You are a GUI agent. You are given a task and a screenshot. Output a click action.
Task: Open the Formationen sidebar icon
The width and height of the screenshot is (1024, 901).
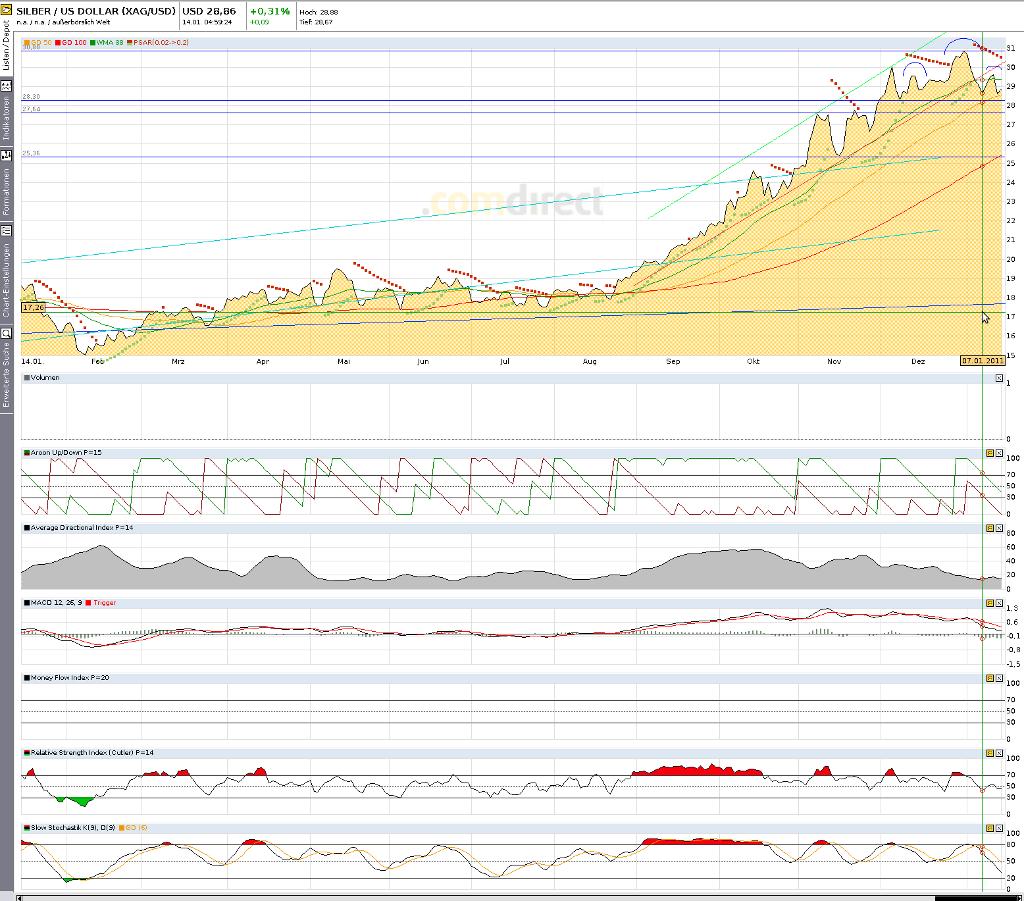6,155
